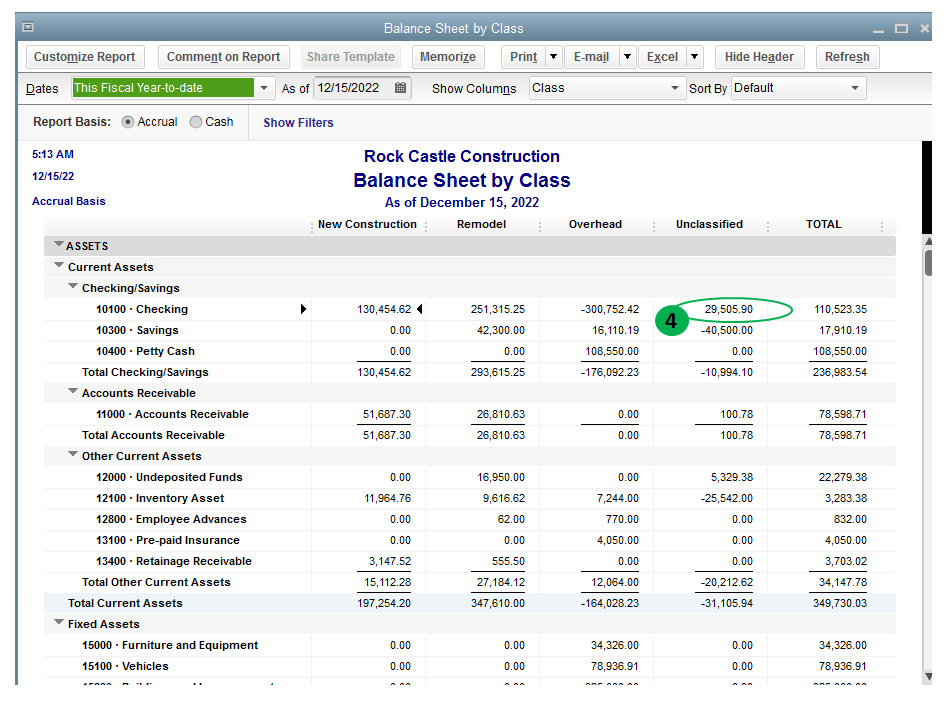Open the Excel export dropdown arrow
This screenshot has height=701, width=950.
tap(695, 57)
